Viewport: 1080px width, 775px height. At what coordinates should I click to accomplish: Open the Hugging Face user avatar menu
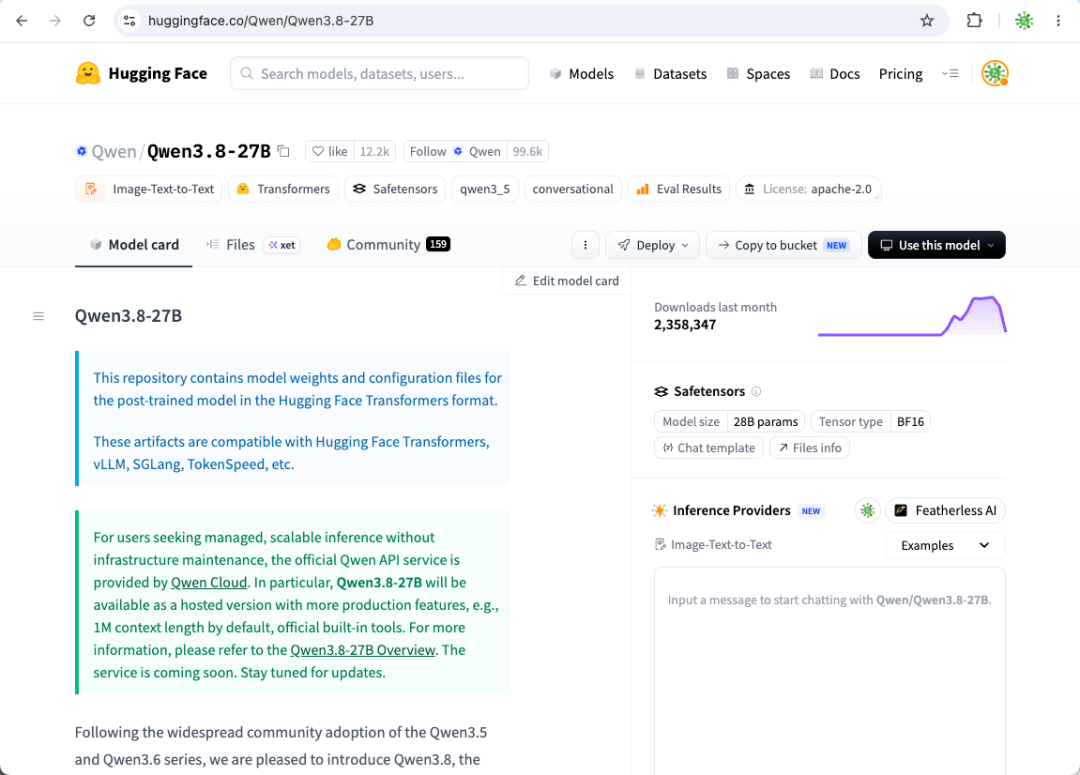point(995,73)
